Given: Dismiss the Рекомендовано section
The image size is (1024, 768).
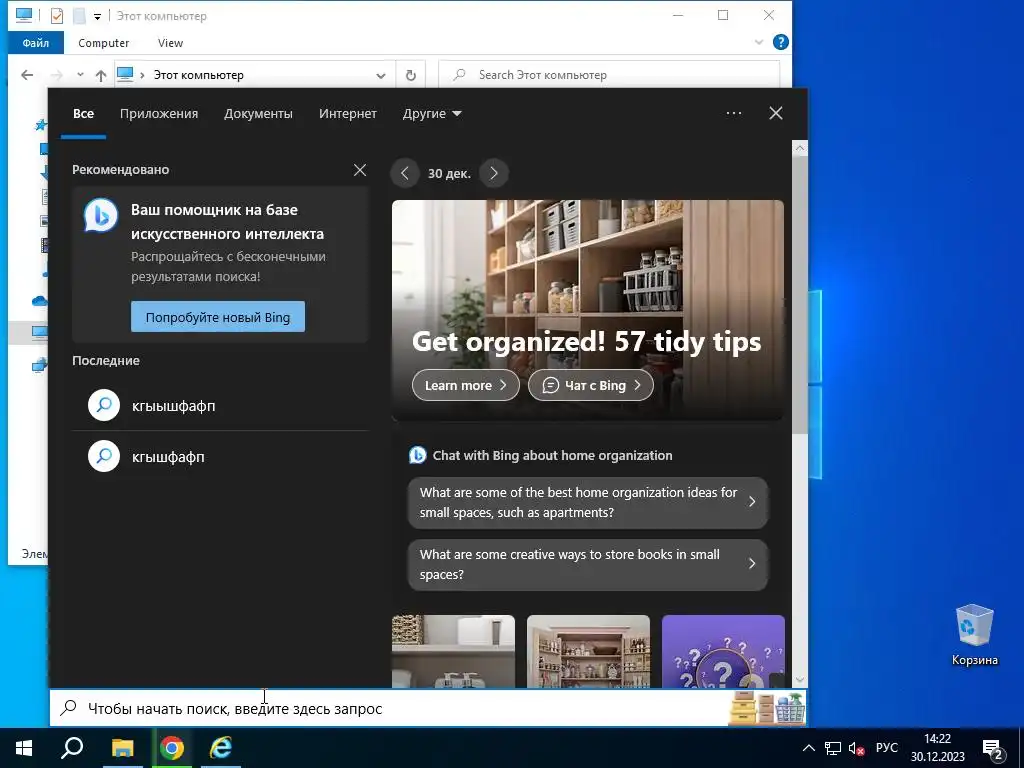Looking at the screenshot, I should coord(360,170).
